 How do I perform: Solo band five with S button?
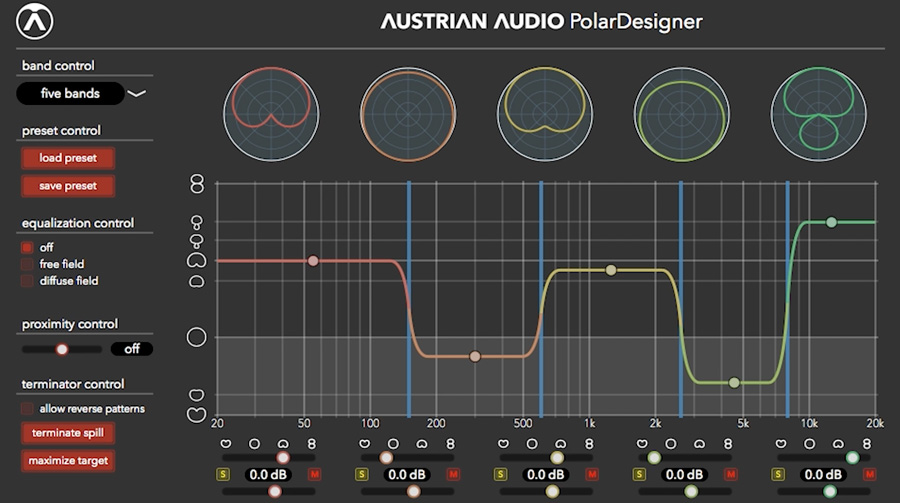point(778,474)
